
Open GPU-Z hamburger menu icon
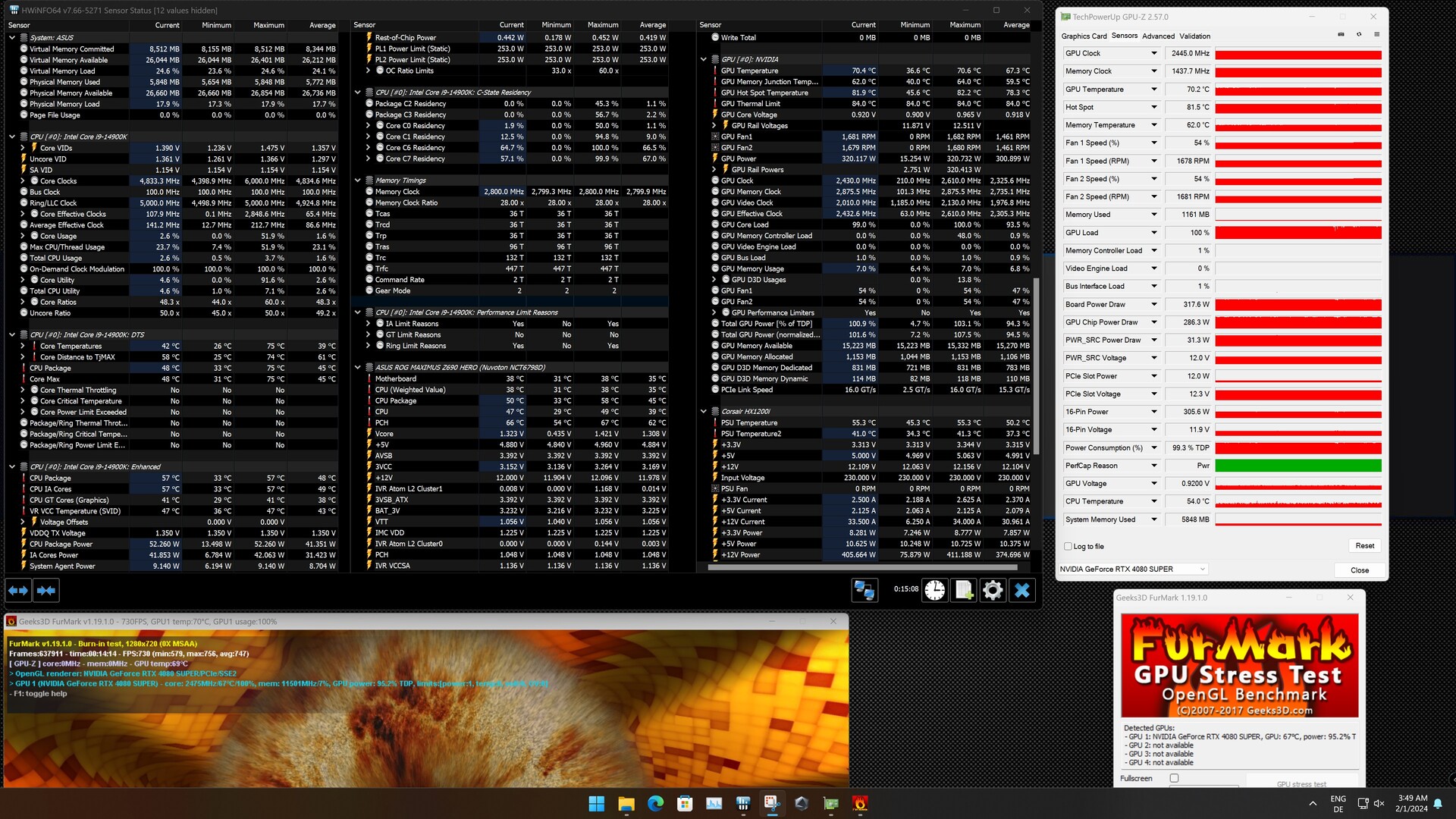[x=1376, y=35]
